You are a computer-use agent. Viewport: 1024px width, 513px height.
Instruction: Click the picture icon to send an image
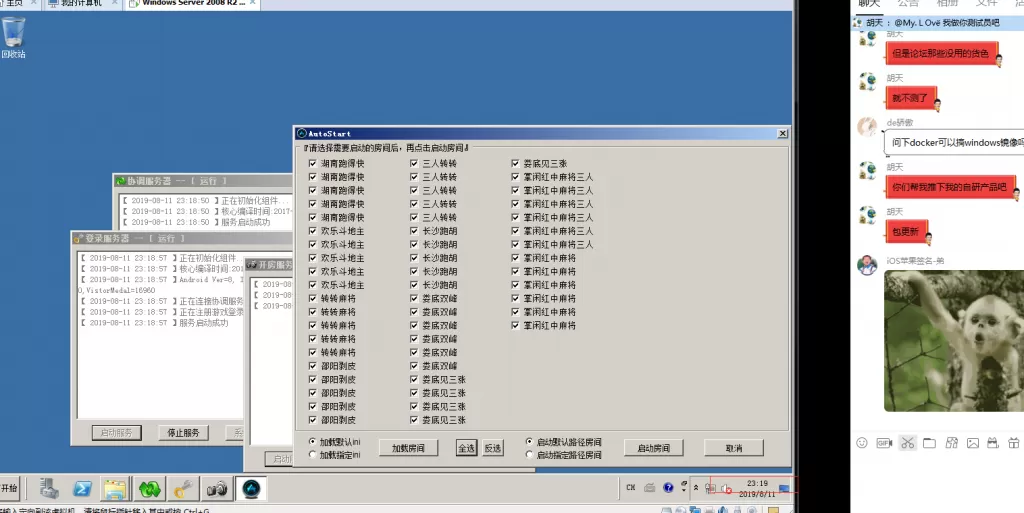point(972,442)
